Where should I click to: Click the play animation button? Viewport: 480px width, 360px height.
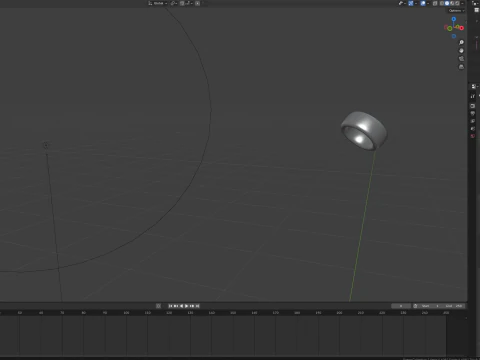(x=187, y=306)
